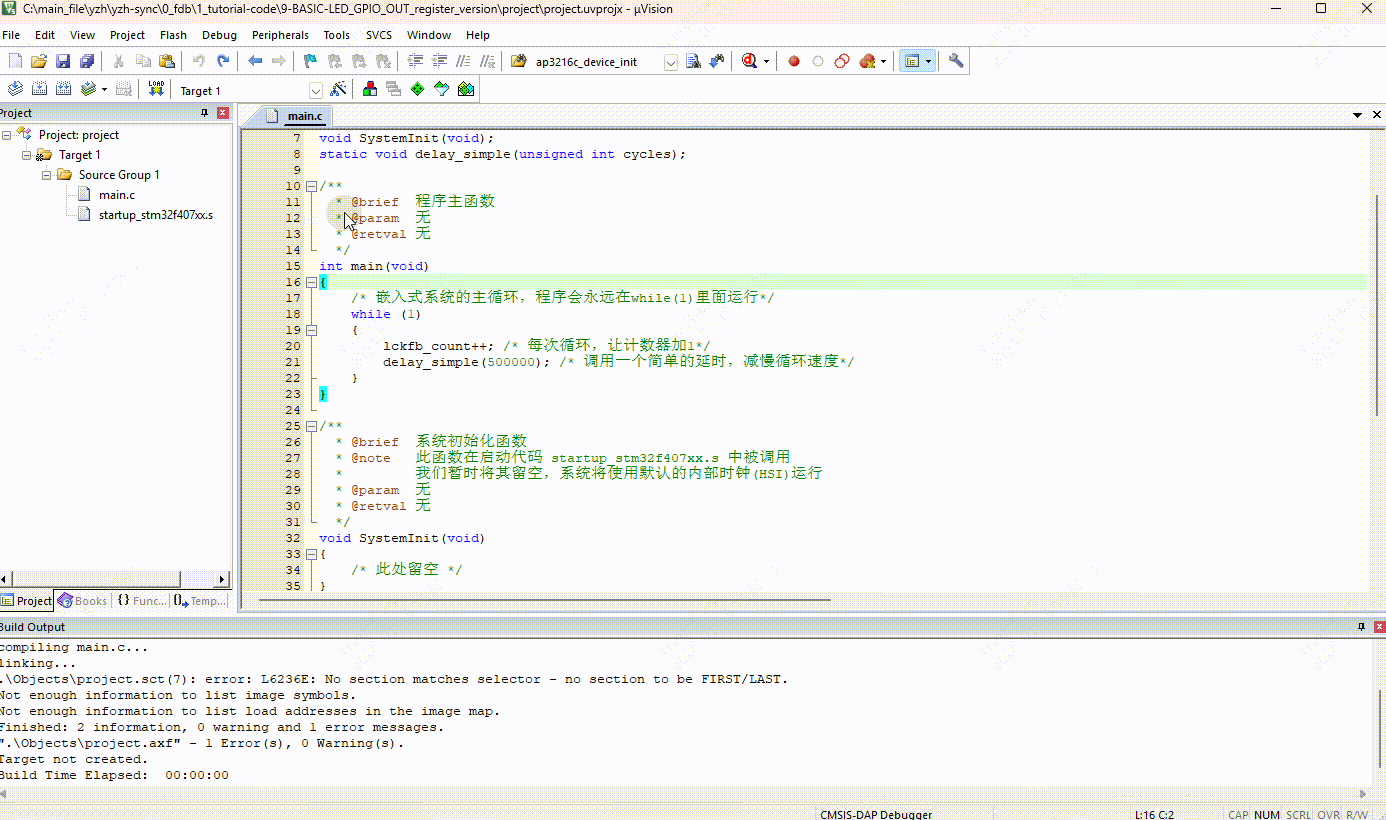Open the Target 1 selection dropdown
Viewport: 1386px width, 820px height.
[316, 90]
